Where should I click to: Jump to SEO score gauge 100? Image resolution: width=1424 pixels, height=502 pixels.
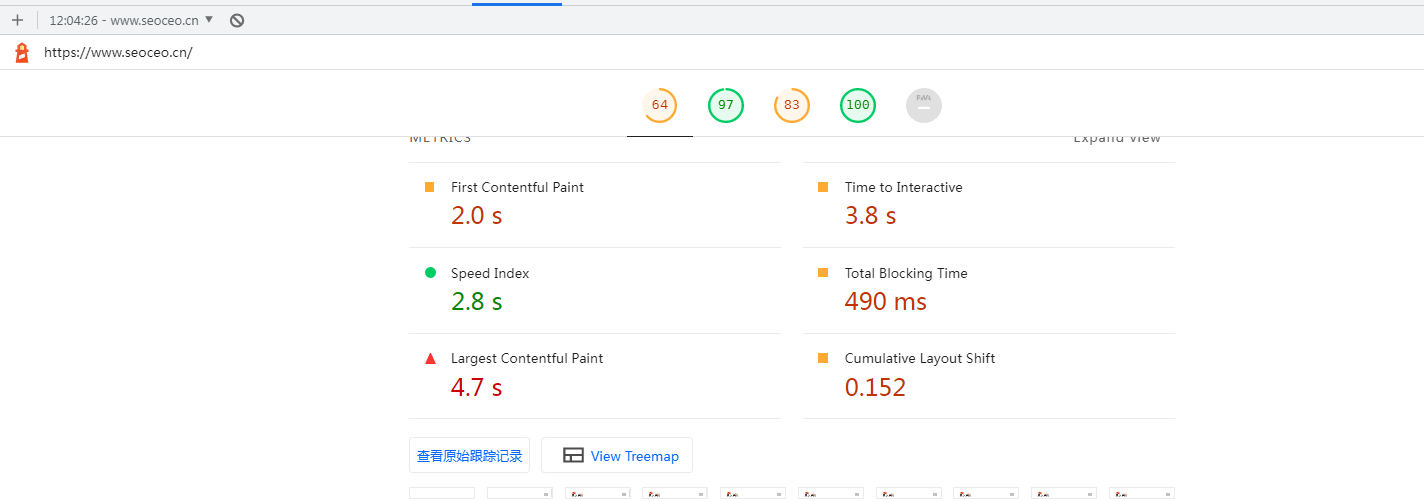[858, 105]
